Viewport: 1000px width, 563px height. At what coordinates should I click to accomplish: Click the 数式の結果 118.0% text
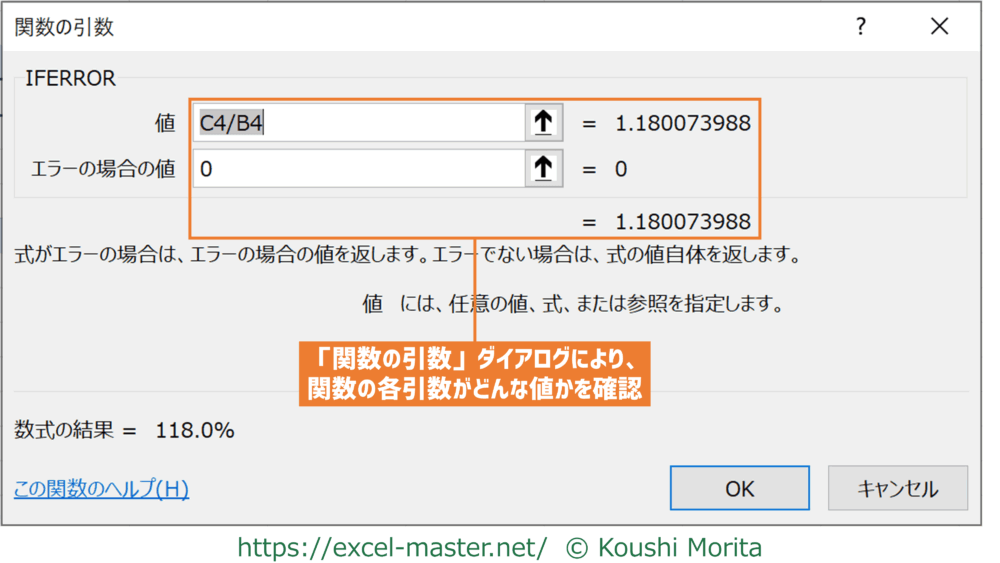click(125, 431)
